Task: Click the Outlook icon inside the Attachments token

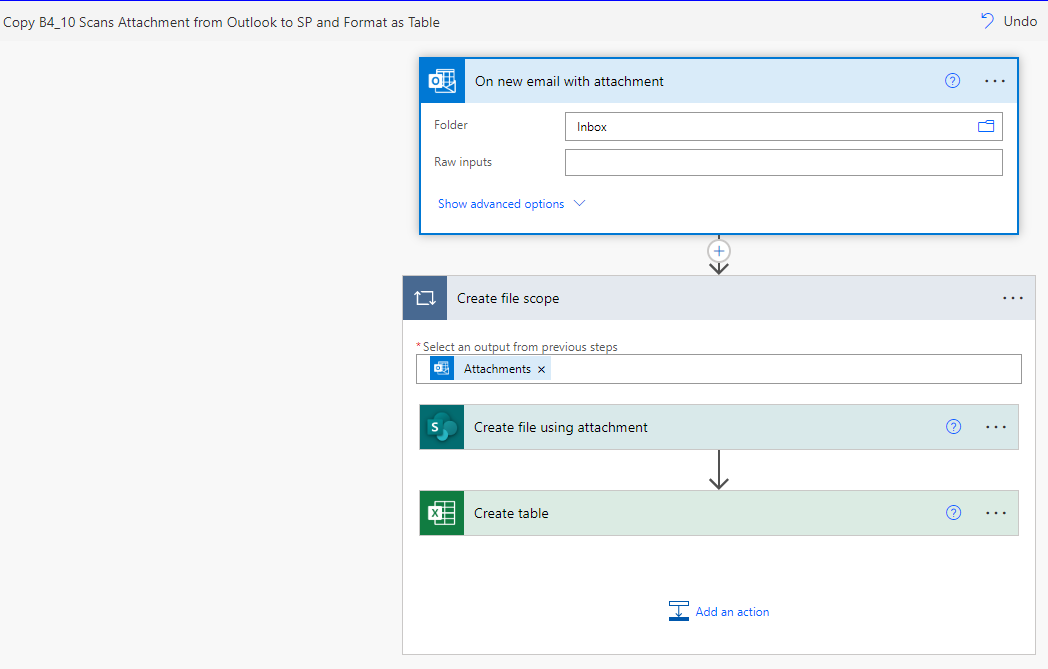Action: coord(440,368)
